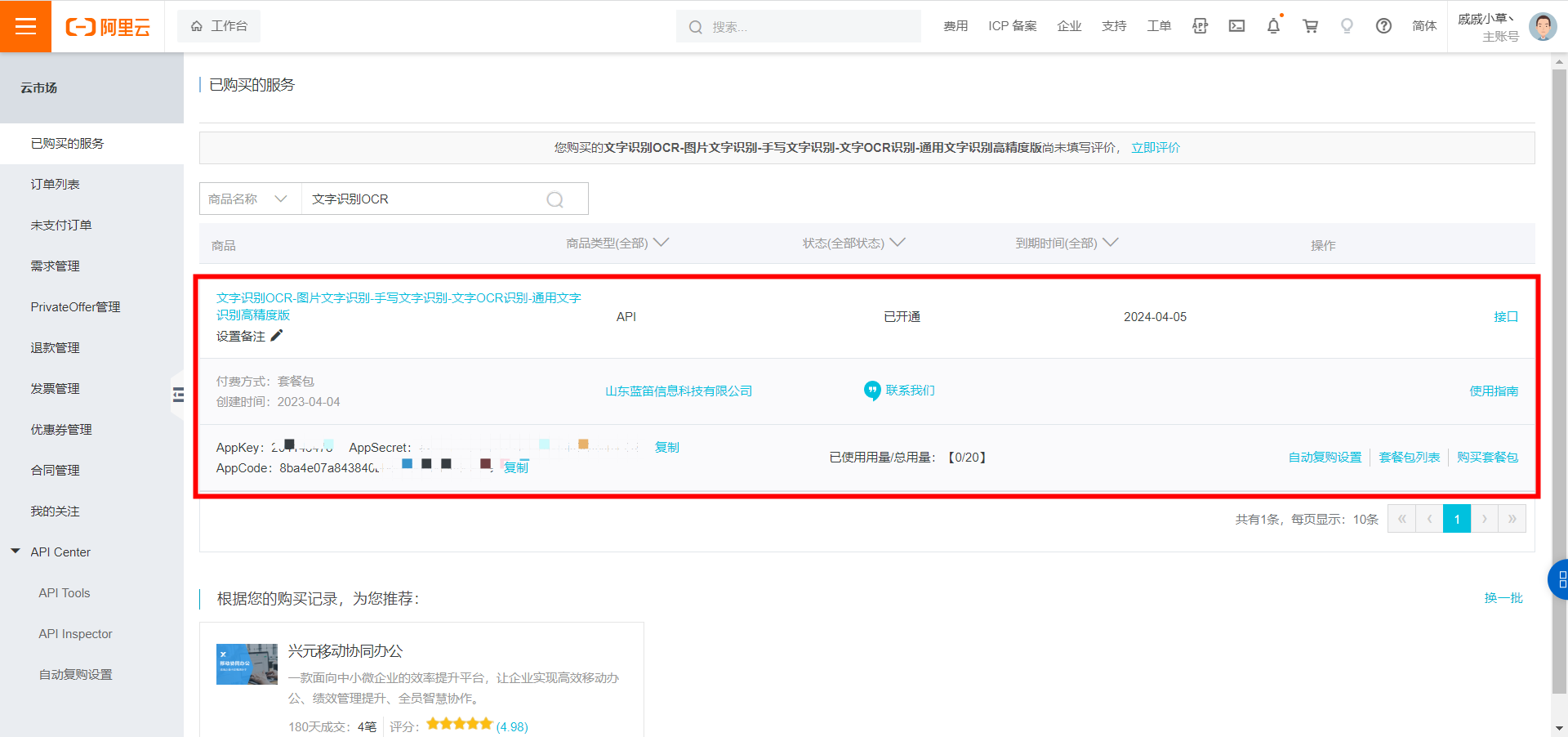Screen dimensions: 1568x737
Task: Copy AppCode with 复制 link
Action: click(515, 467)
